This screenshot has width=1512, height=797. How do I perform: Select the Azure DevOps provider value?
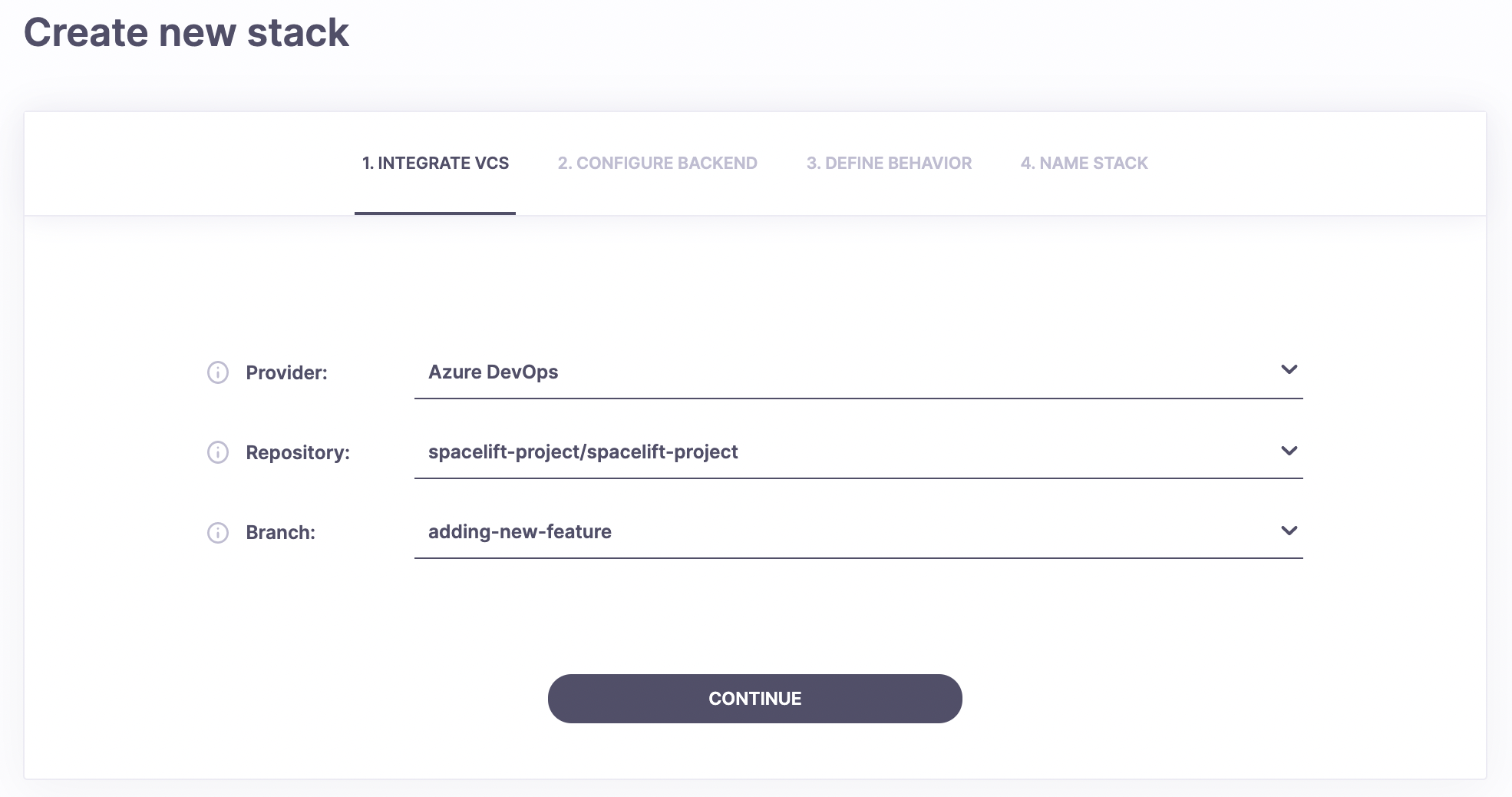pyautogui.click(x=494, y=372)
